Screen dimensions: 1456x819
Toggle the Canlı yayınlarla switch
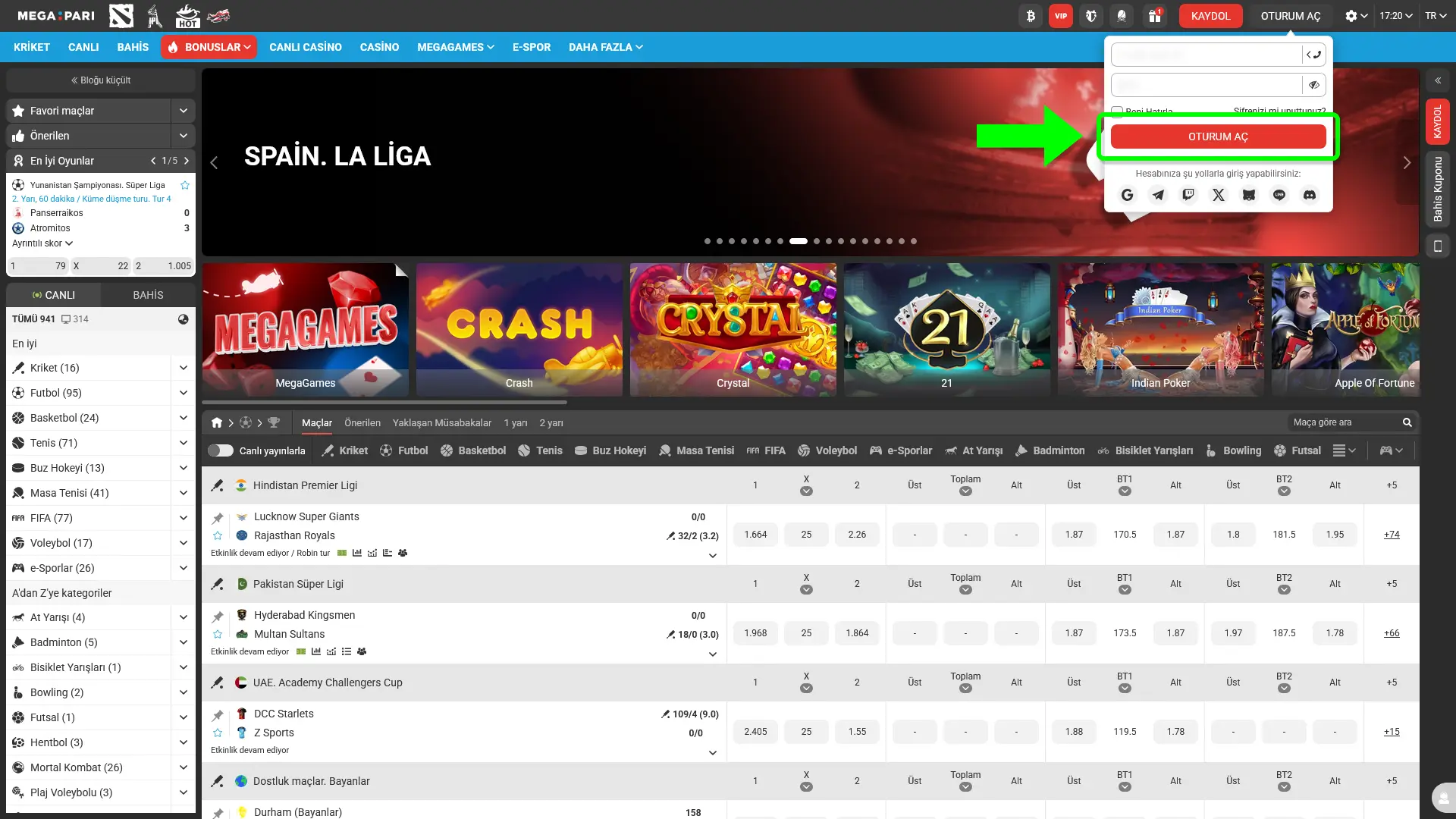pyautogui.click(x=221, y=450)
